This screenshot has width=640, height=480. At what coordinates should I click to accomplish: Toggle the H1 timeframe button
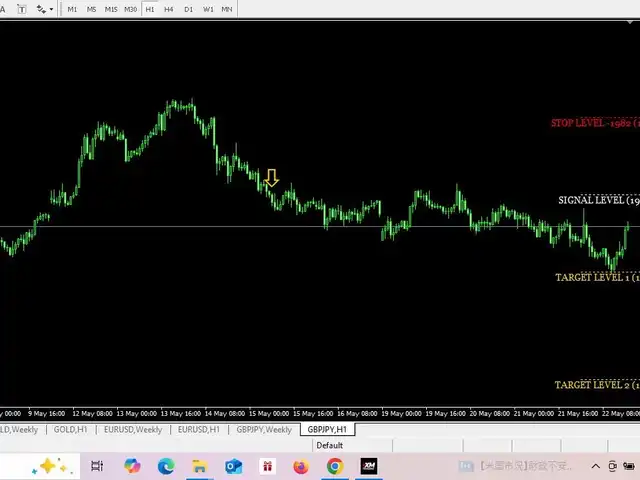[150, 9]
